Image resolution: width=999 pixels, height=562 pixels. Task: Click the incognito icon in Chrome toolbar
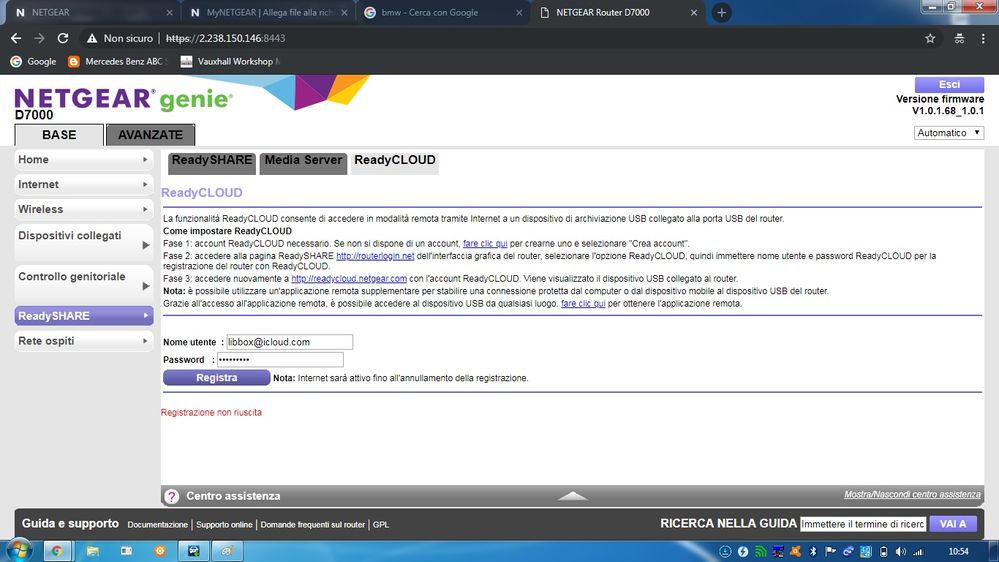[959, 38]
